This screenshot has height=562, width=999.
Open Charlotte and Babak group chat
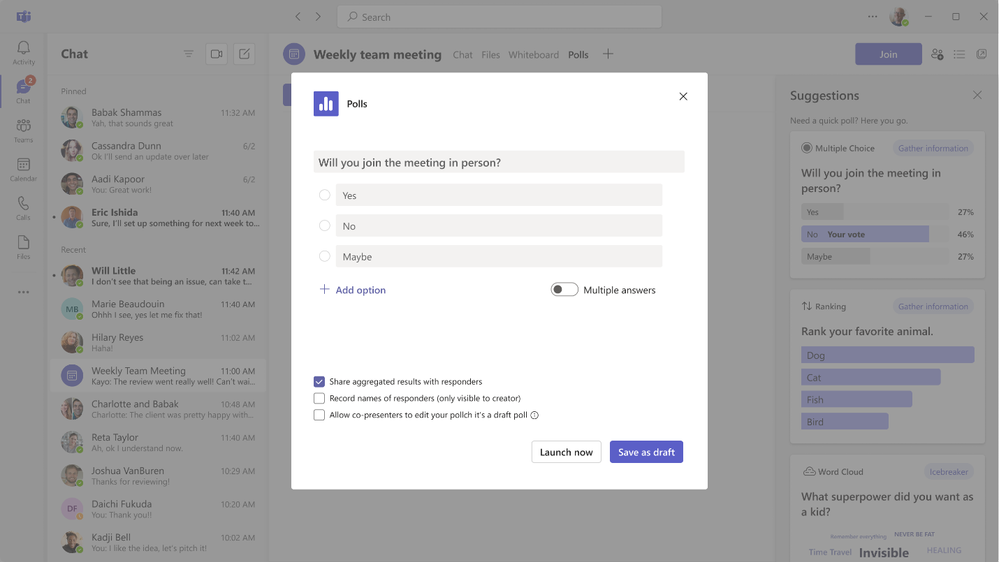pyautogui.click(x=158, y=409)
